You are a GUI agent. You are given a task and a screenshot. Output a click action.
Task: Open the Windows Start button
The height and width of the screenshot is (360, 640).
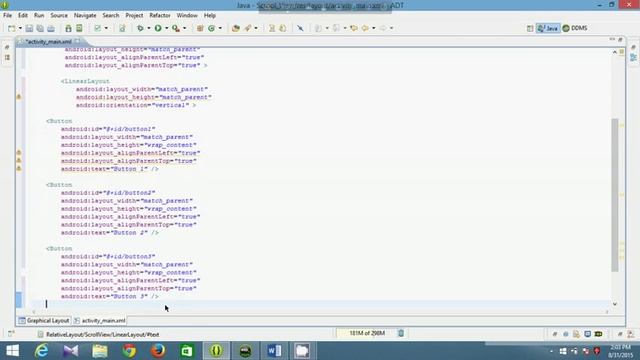(12, 351)
